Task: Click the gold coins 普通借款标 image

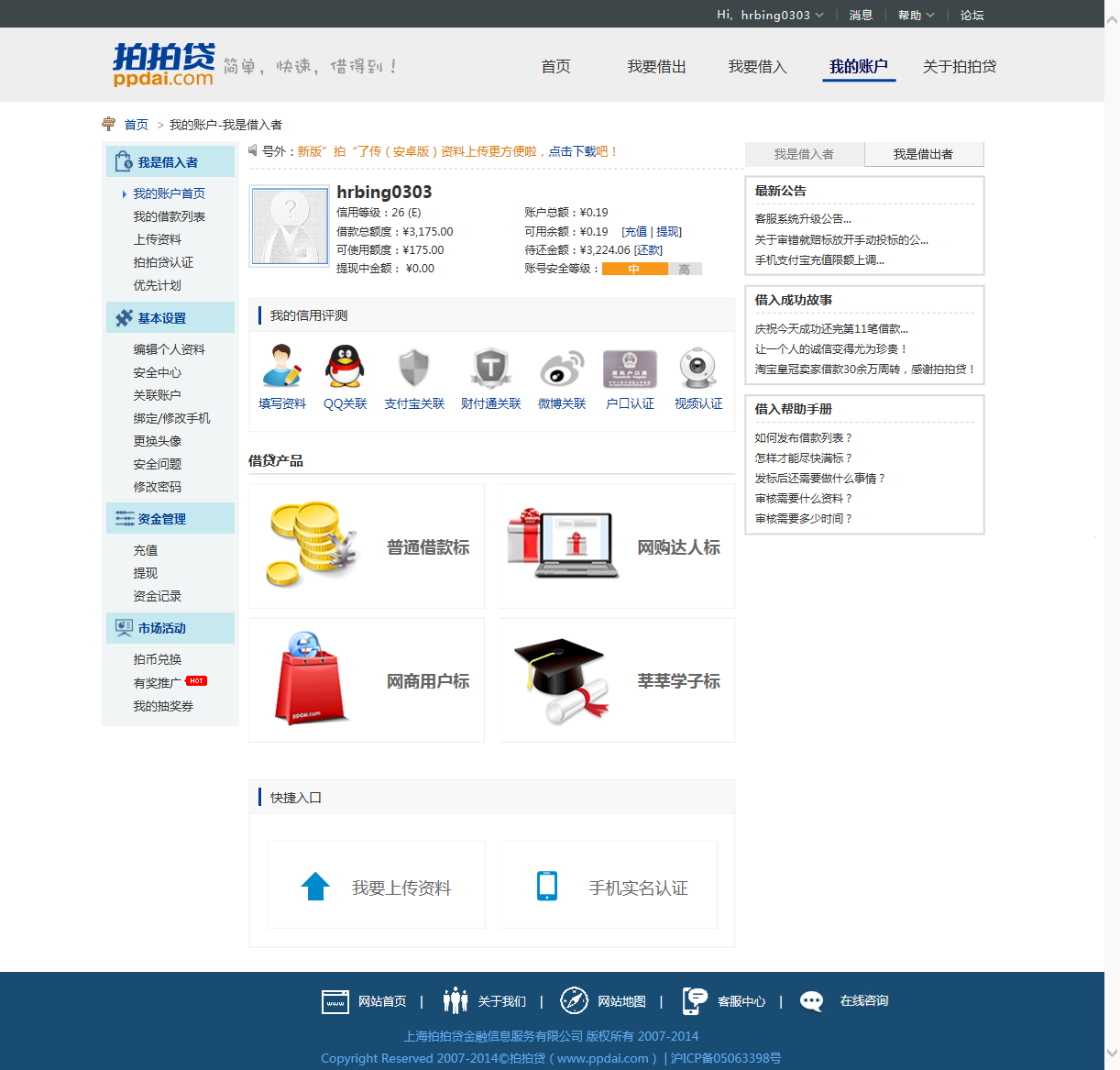Action: click(312, 545)
